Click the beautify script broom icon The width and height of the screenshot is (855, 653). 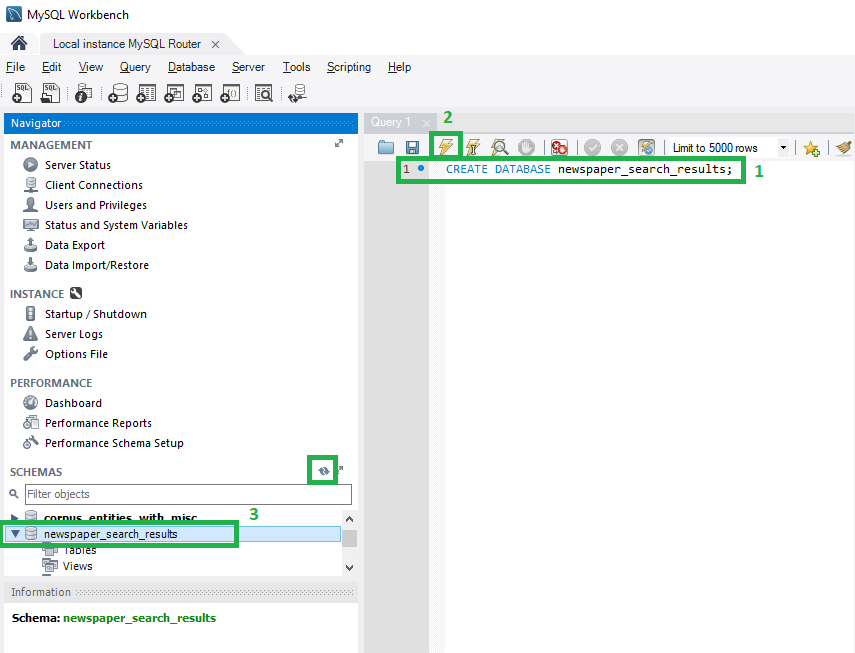[845, 147]
